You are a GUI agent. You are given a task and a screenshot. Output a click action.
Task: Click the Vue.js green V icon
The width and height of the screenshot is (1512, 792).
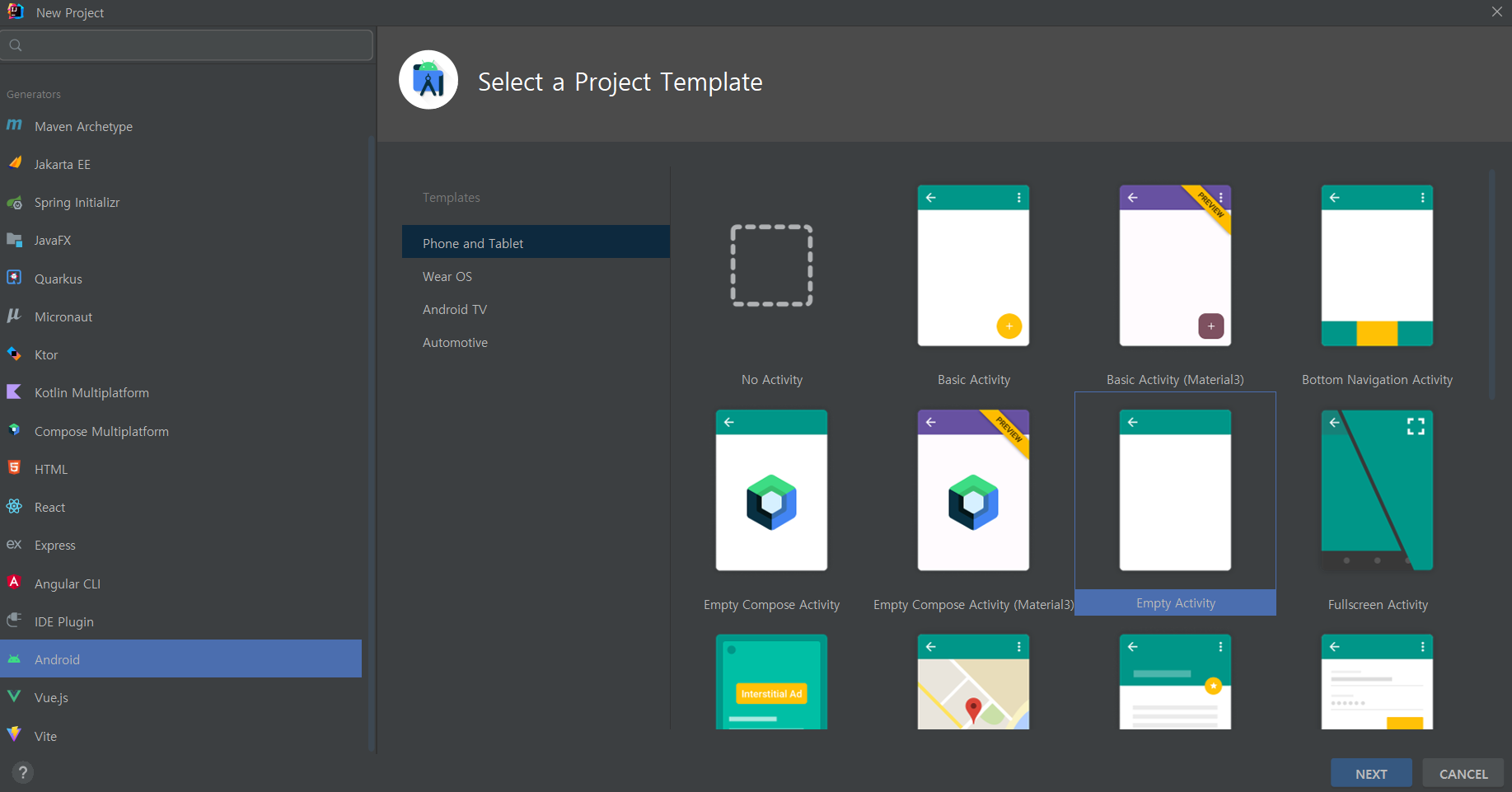pos(14,696)
